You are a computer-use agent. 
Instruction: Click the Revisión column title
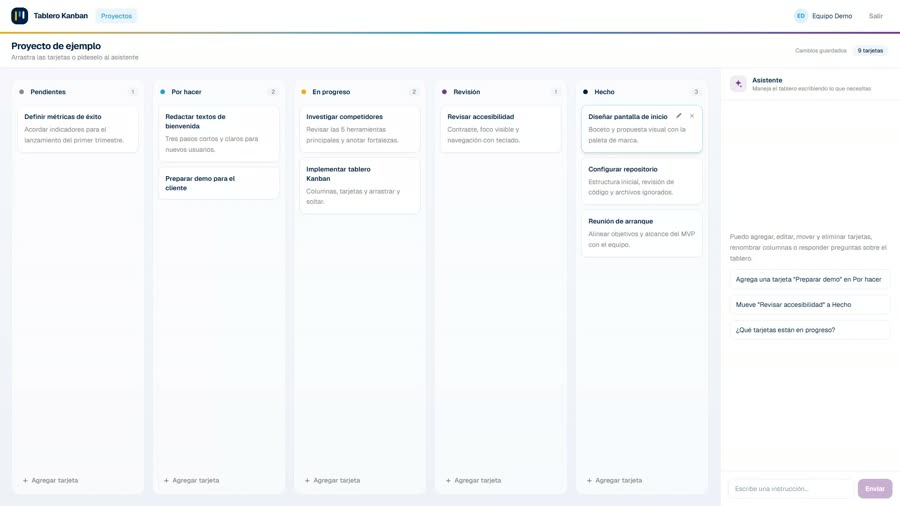click(x=467, y=92)
